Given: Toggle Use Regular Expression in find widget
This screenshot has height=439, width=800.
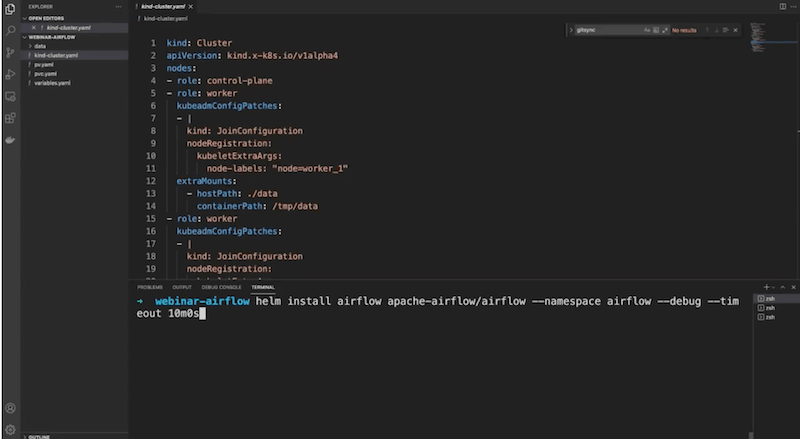Looking at the screenshot, I should [x=663, y=31].
